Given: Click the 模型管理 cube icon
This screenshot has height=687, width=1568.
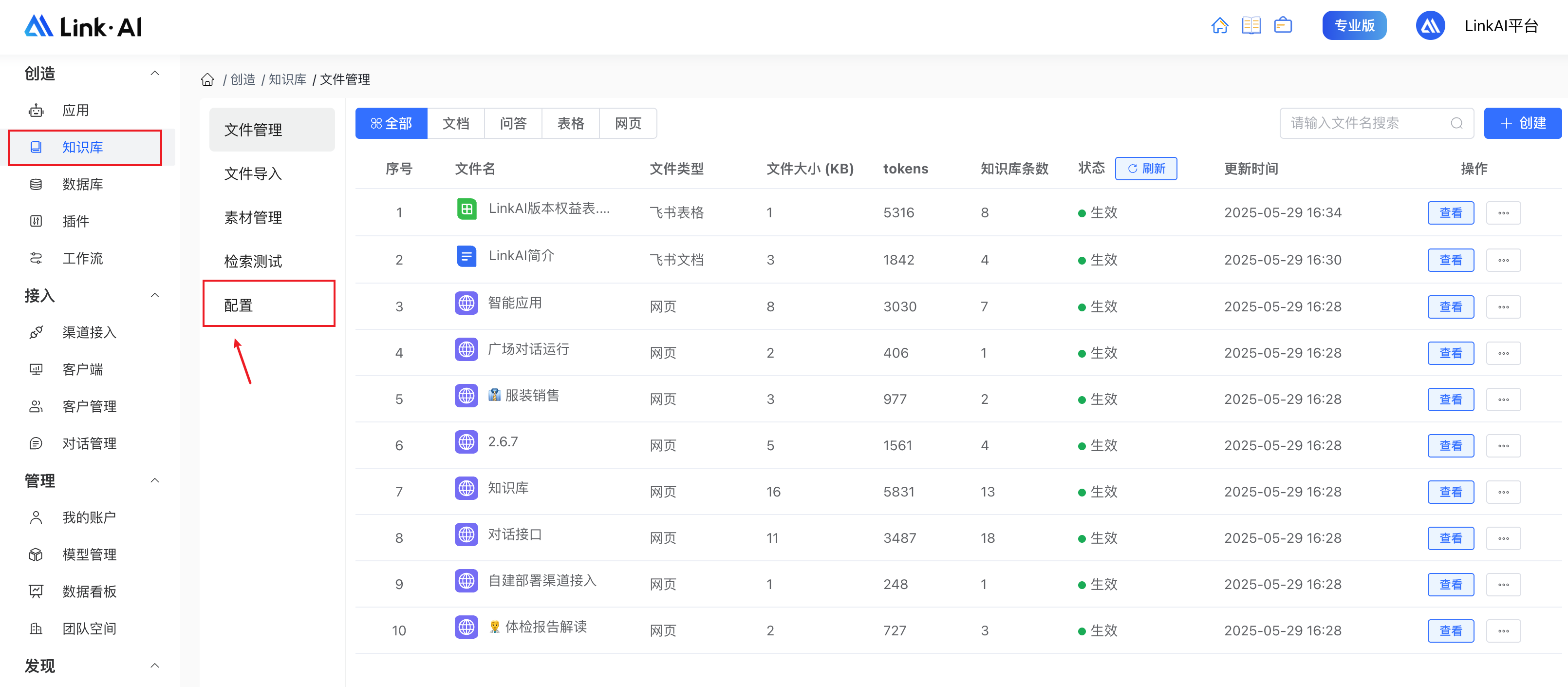Looking at the screenshot, I should click(36, 554).
